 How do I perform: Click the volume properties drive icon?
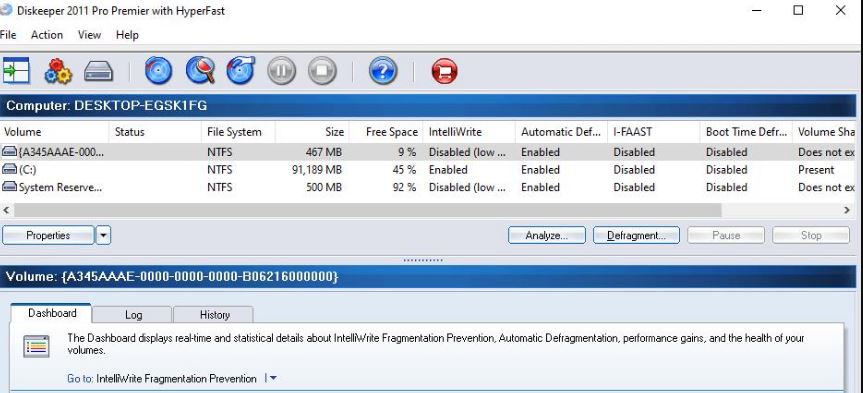tap(99, 72)
